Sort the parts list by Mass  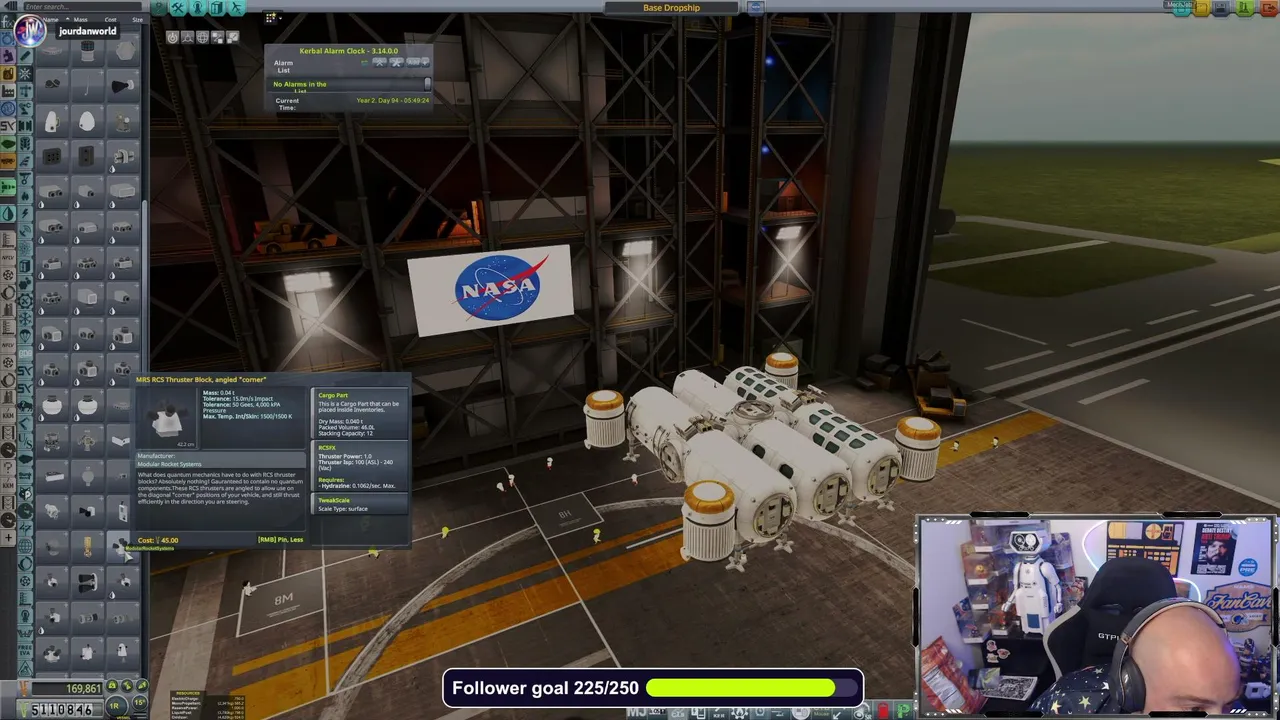click(81, 20)
